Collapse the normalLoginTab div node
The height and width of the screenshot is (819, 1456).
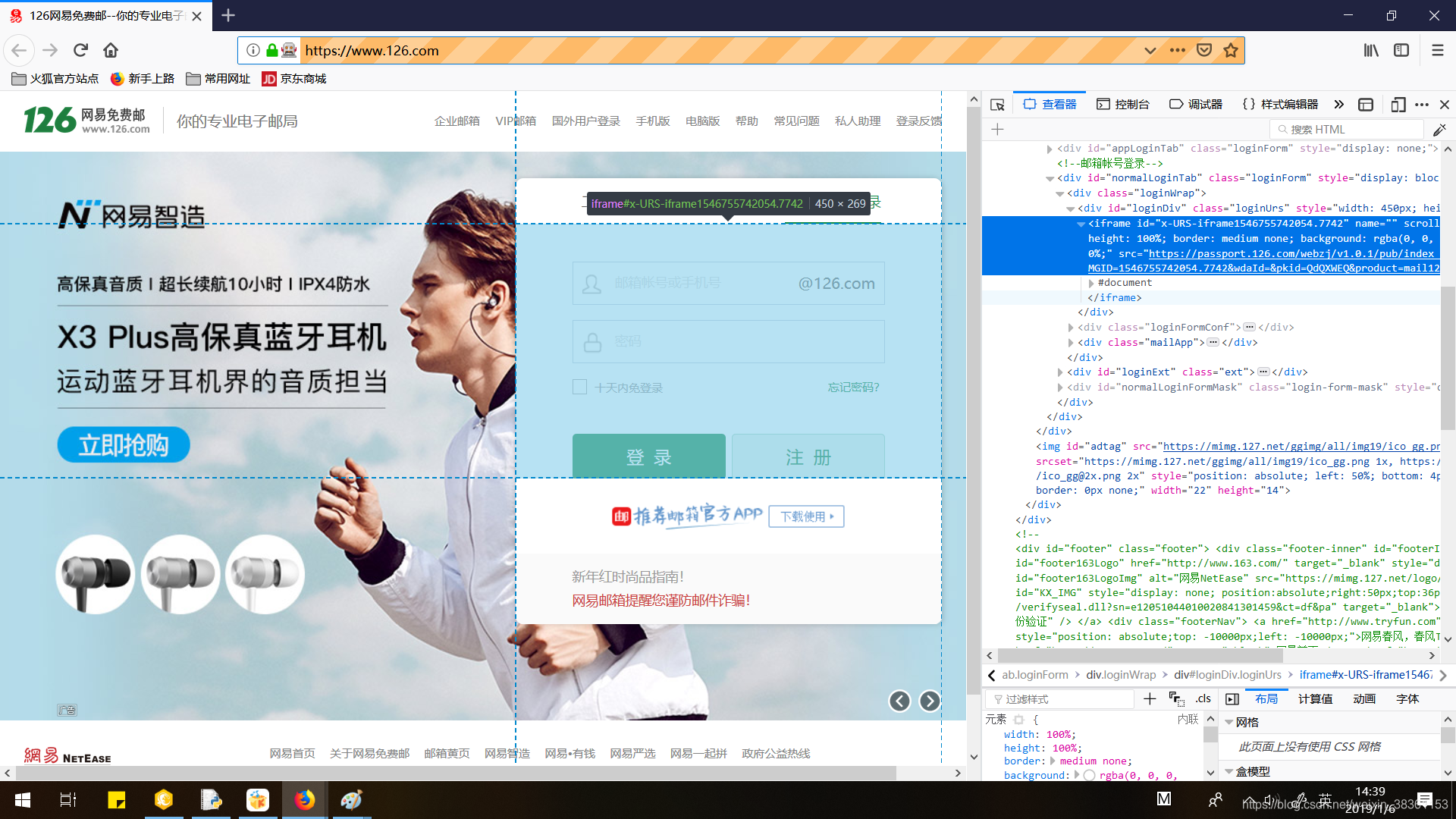coord(1050,178)
